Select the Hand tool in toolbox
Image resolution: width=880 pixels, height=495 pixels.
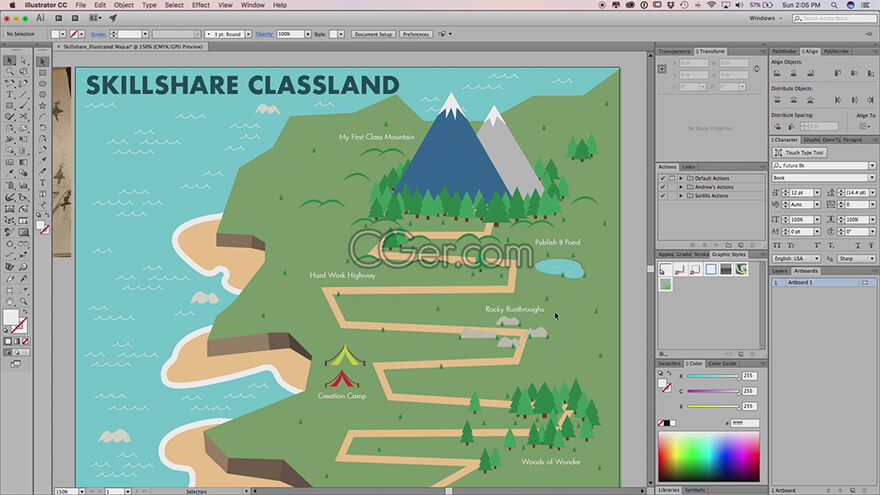(x=10, y=301)
